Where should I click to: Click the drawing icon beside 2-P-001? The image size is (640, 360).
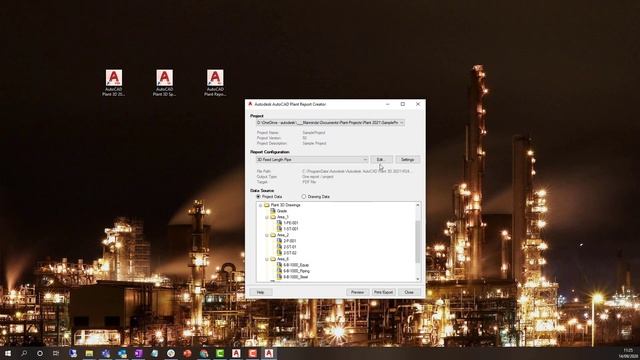pos(280,241)
